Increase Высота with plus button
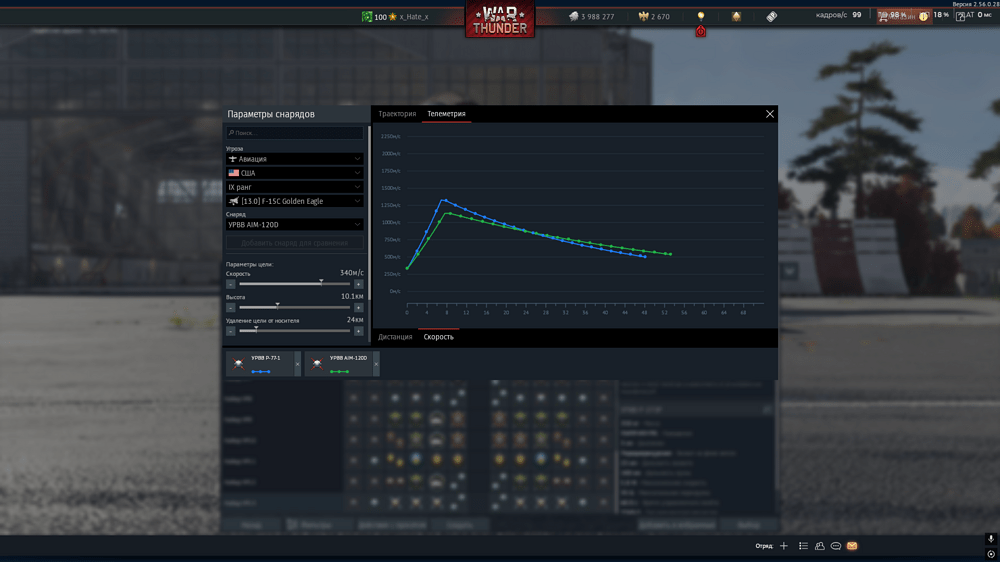Screen dimensions: 1000x562 click(358, 307)
